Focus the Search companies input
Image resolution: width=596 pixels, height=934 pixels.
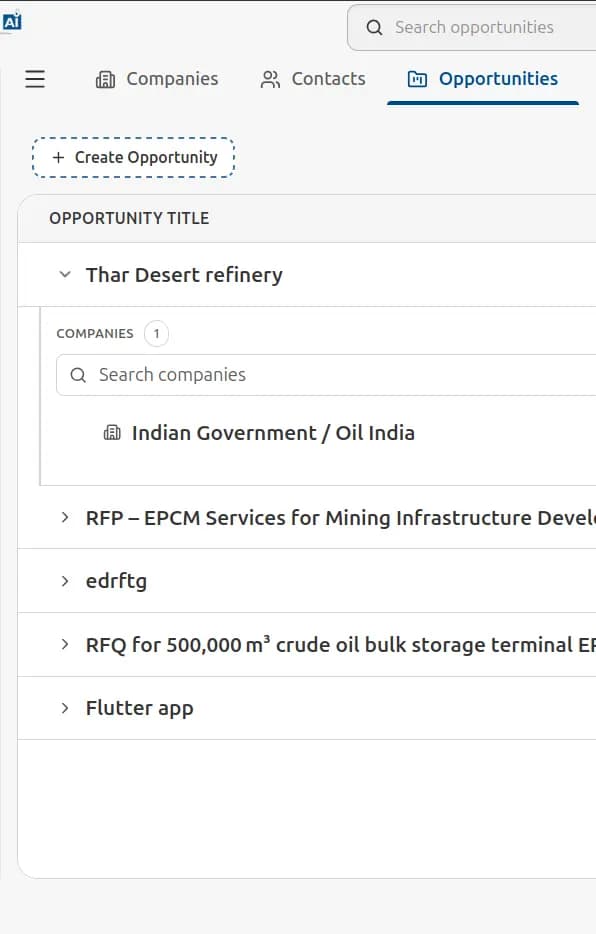[326, 375]
